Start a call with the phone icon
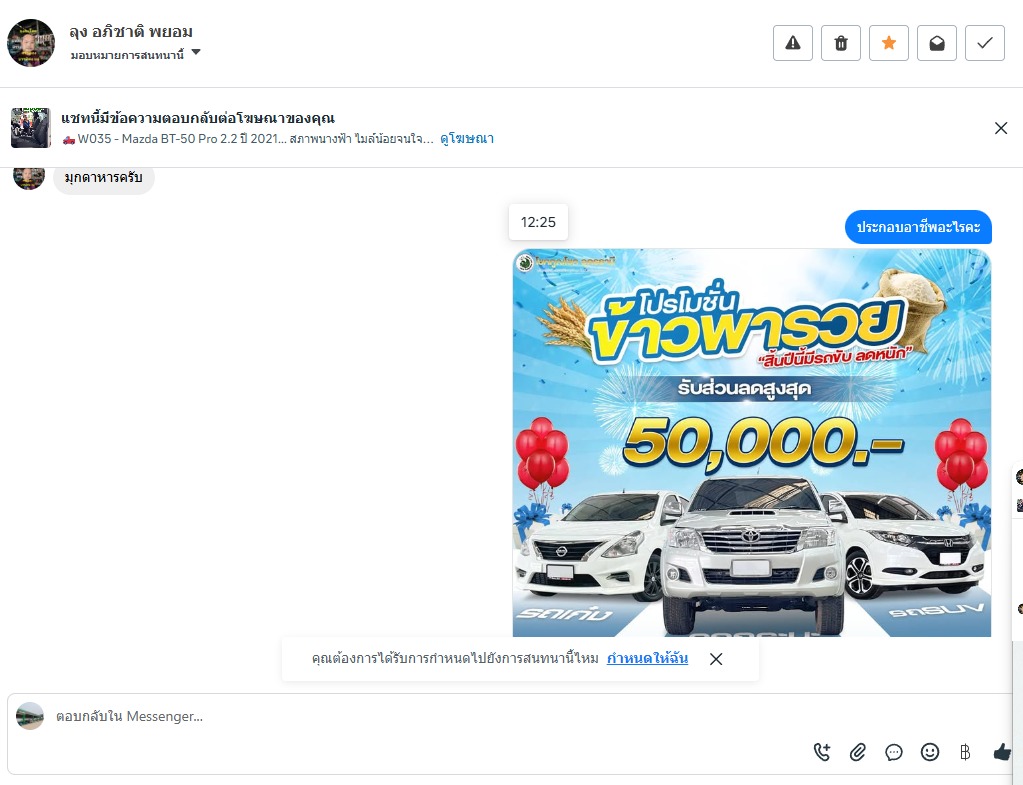Screen dimensions: 1023x785 pyautogui.click(x=822, y=752)
